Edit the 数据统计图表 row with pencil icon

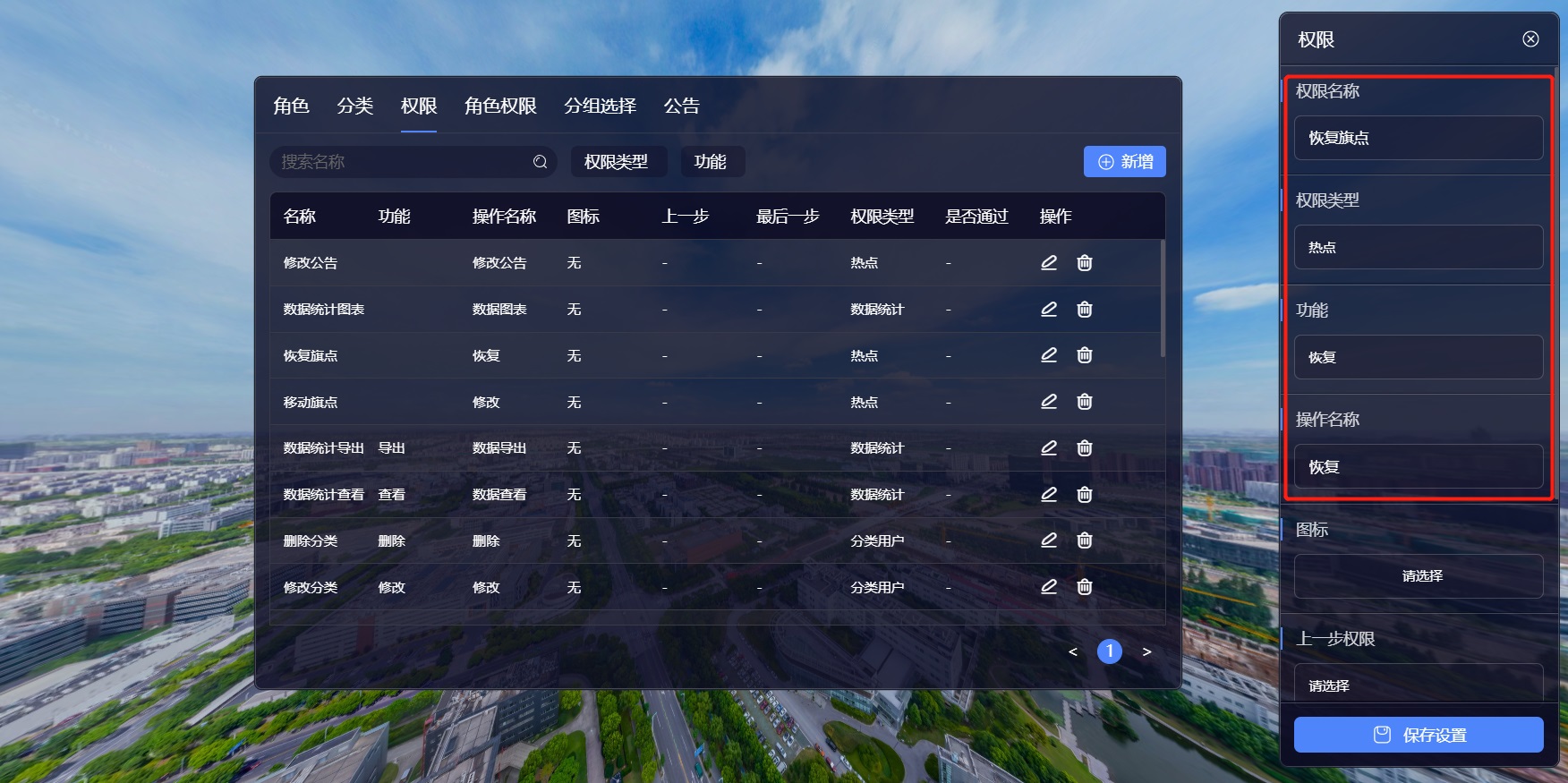click(1049, 309)
